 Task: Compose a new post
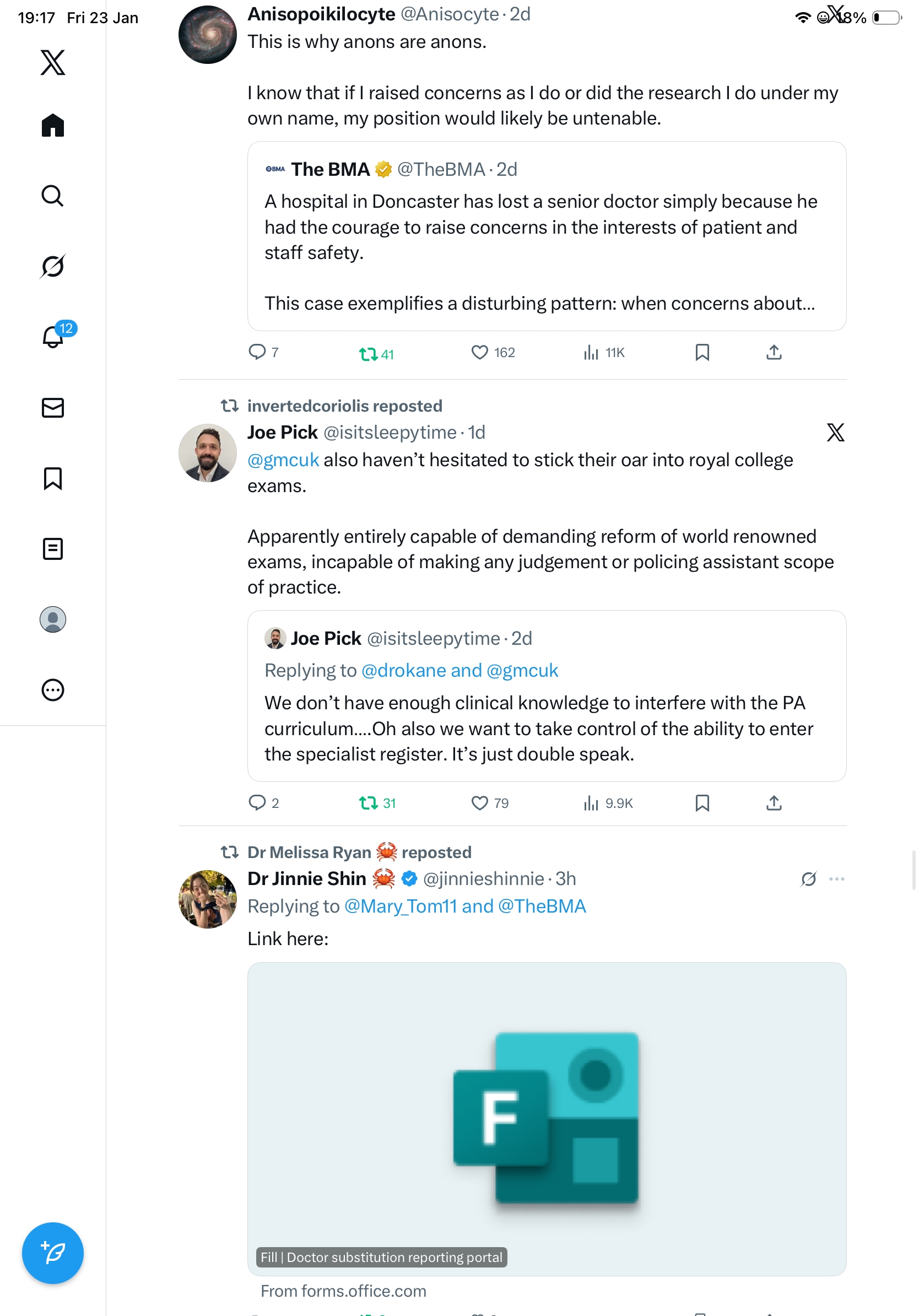tap(53, 1253)
